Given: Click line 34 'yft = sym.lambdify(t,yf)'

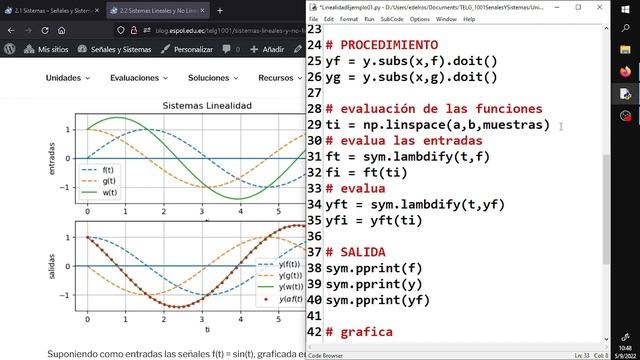Looking at the screenshot, I should (415, 204).
